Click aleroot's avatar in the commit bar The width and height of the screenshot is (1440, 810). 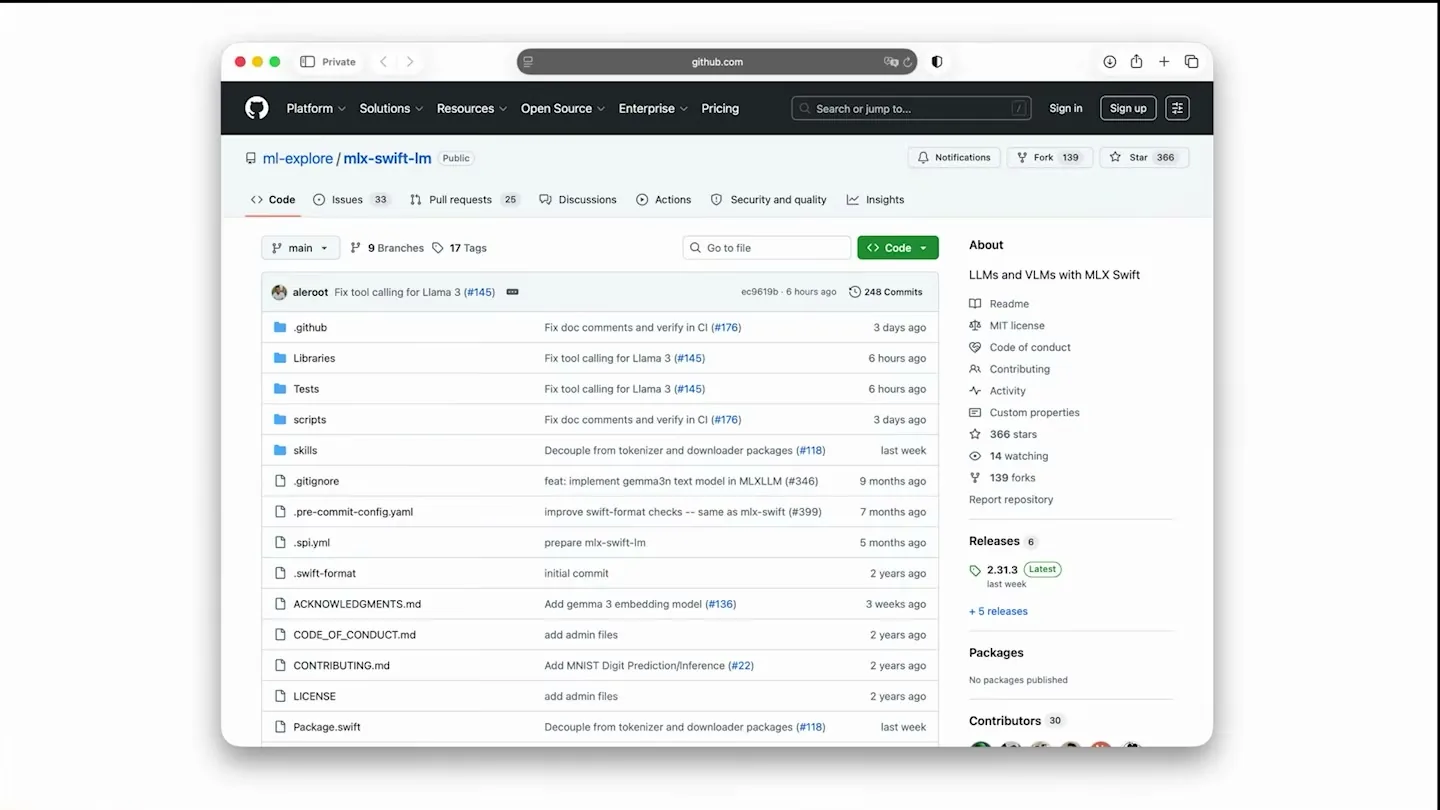(x=279, y=292)
